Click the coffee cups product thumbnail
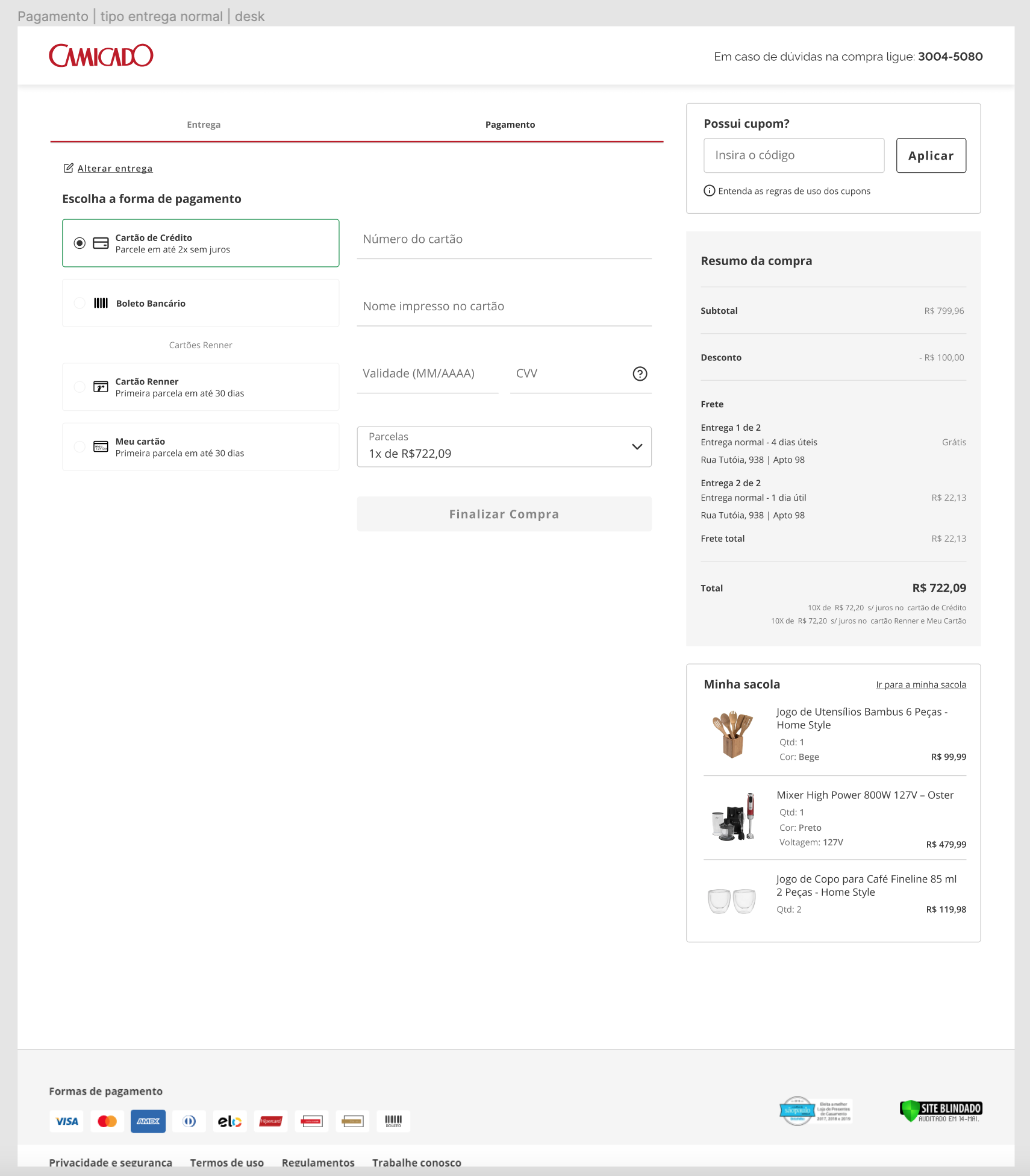Screen dimensions: 1030x1176 (732, 901)
